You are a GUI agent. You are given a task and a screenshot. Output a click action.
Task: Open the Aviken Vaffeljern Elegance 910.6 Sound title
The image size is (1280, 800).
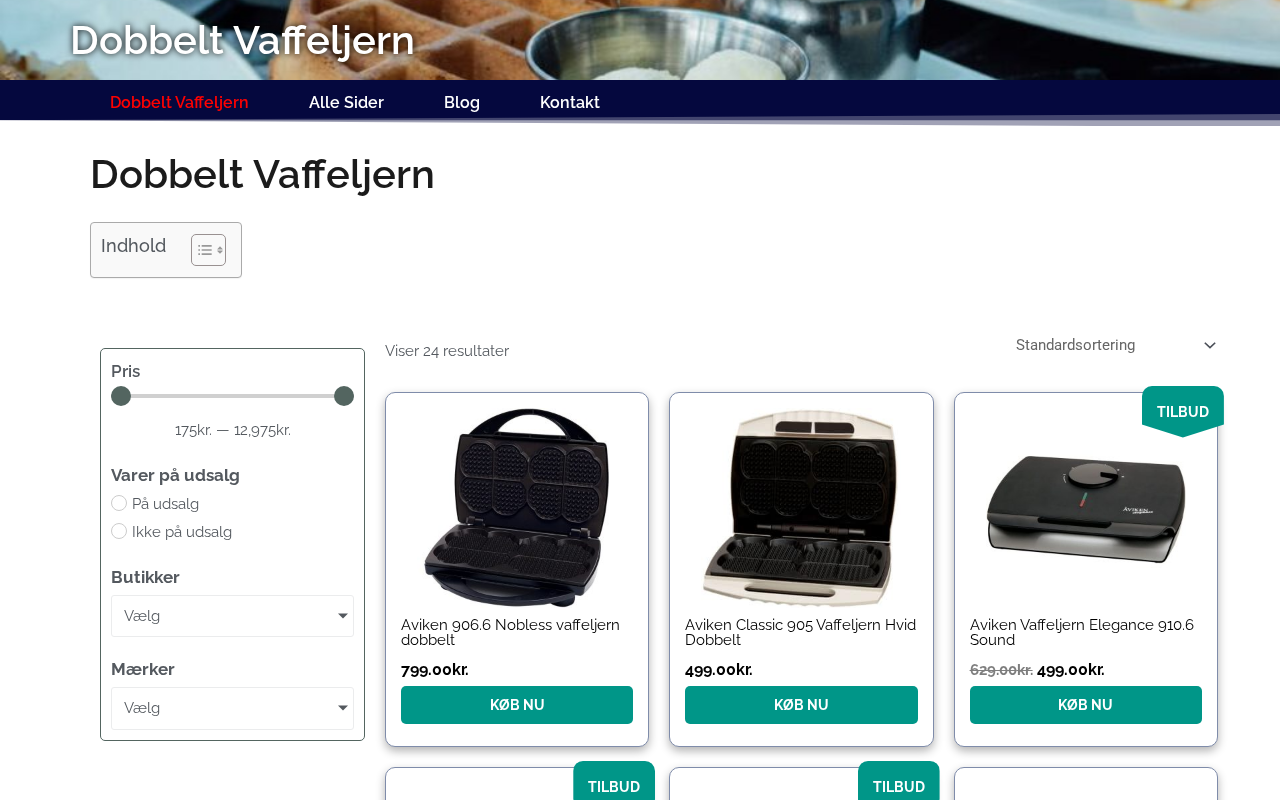(1082, 632)
